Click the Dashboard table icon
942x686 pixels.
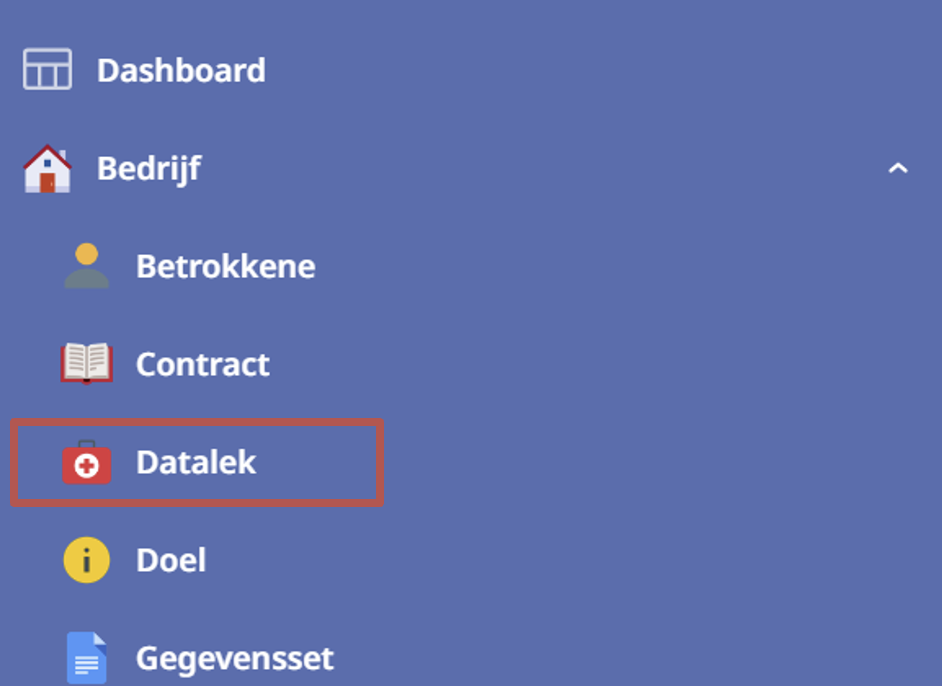coord(47,69)
